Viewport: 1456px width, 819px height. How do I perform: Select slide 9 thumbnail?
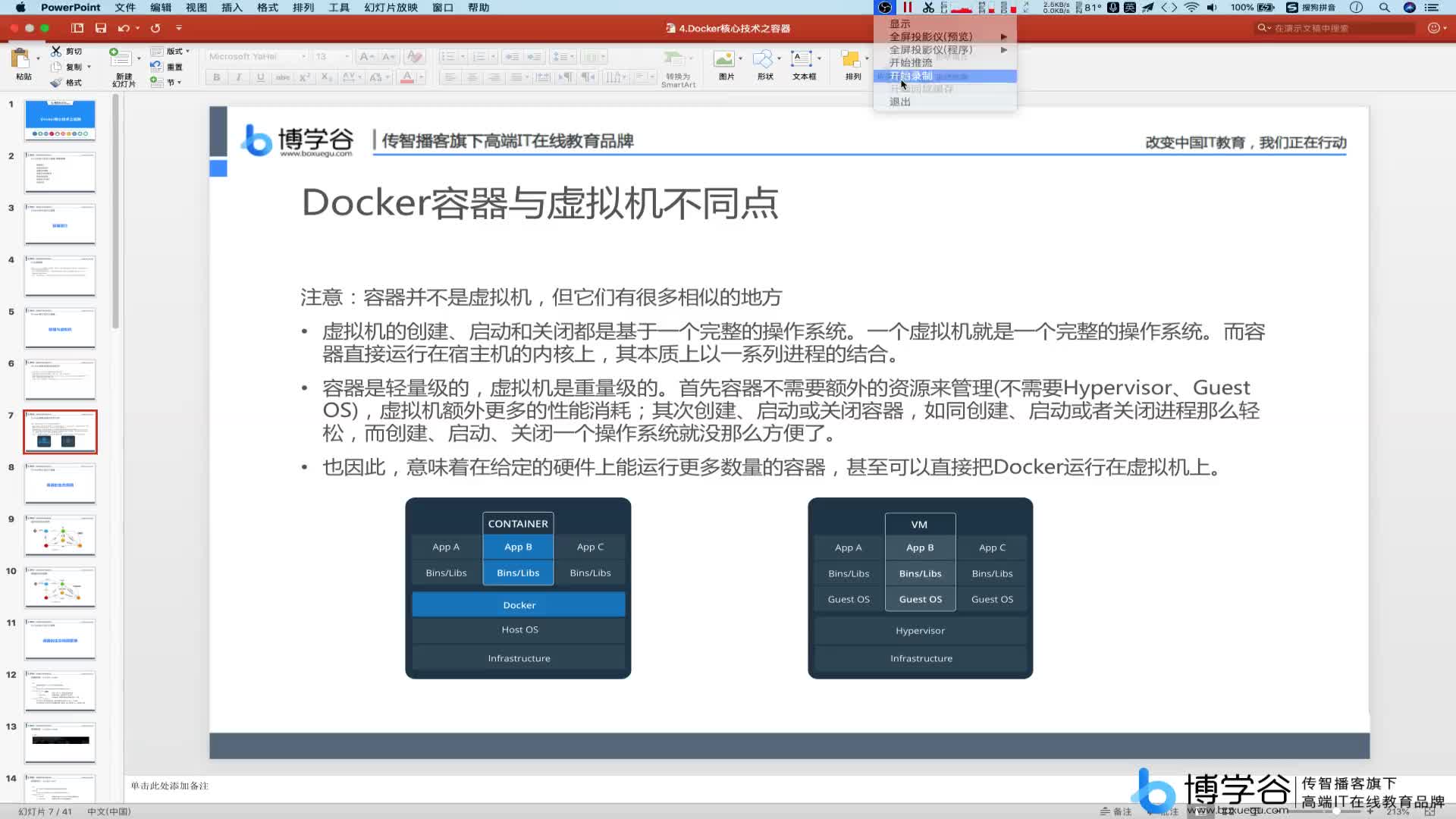(x=60, y=535)
